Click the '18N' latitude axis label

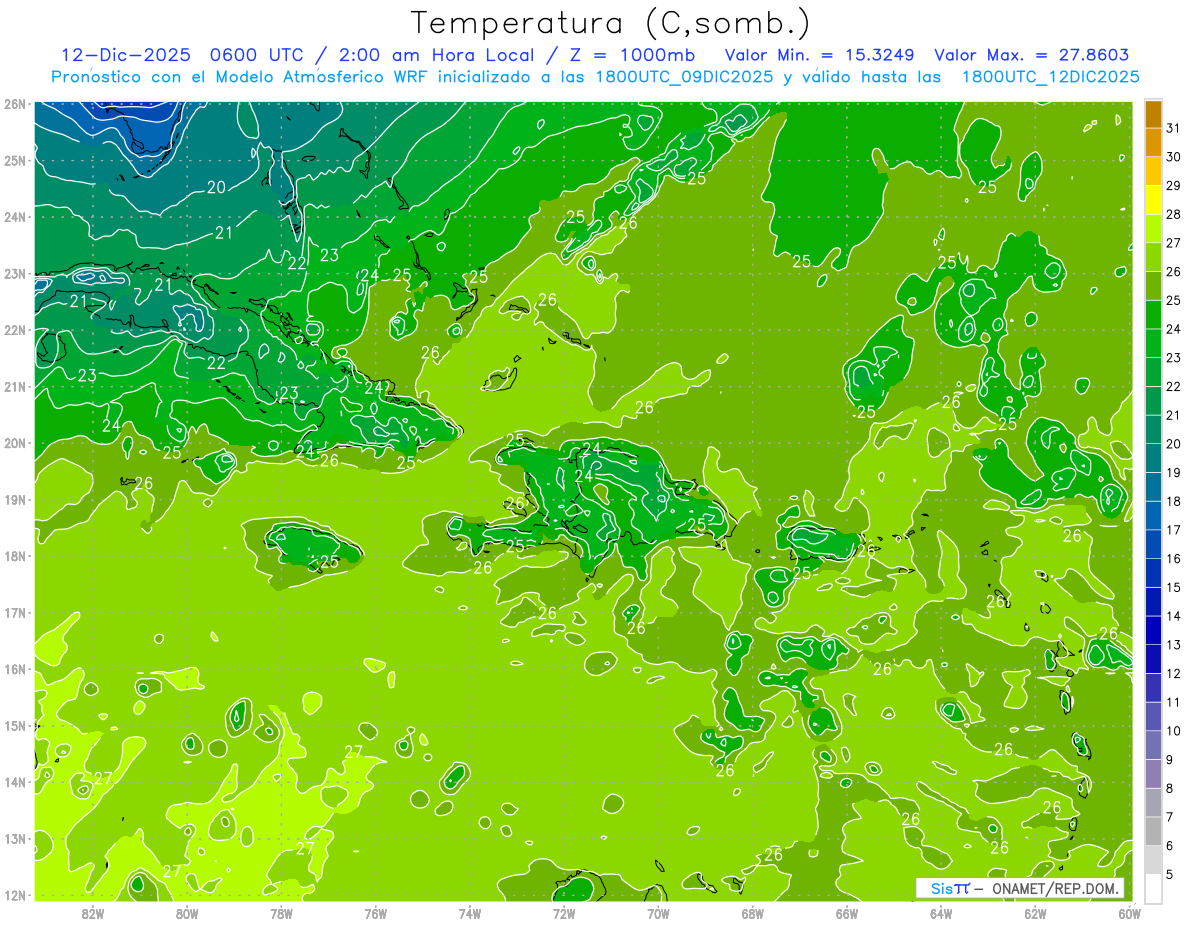pyautogui.click(x=15, y=556)
